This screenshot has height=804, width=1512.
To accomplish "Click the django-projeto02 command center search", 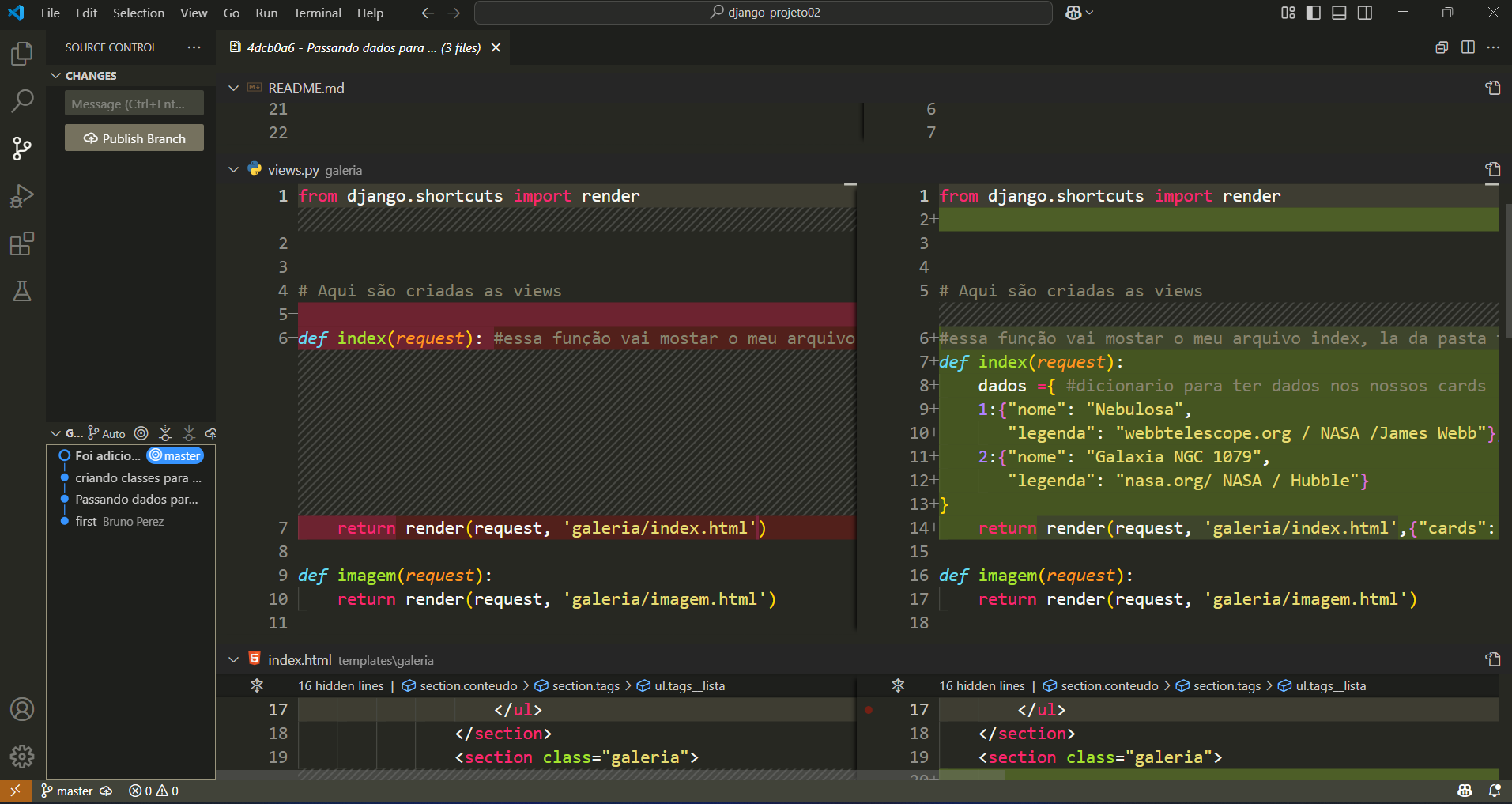I will (764, 13).
